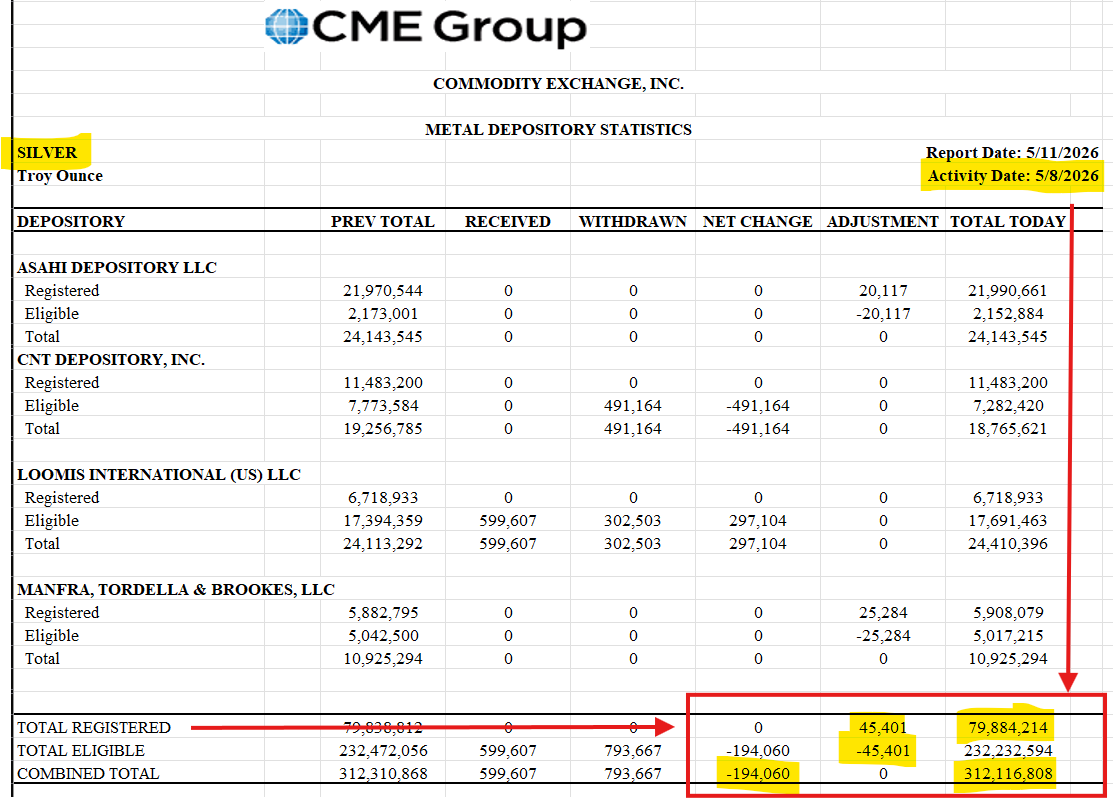Select total eligible prev value 232,472,056
The height and width of the screenshot is (798, 1113).
pyautogui.click(x=383, y=750)
